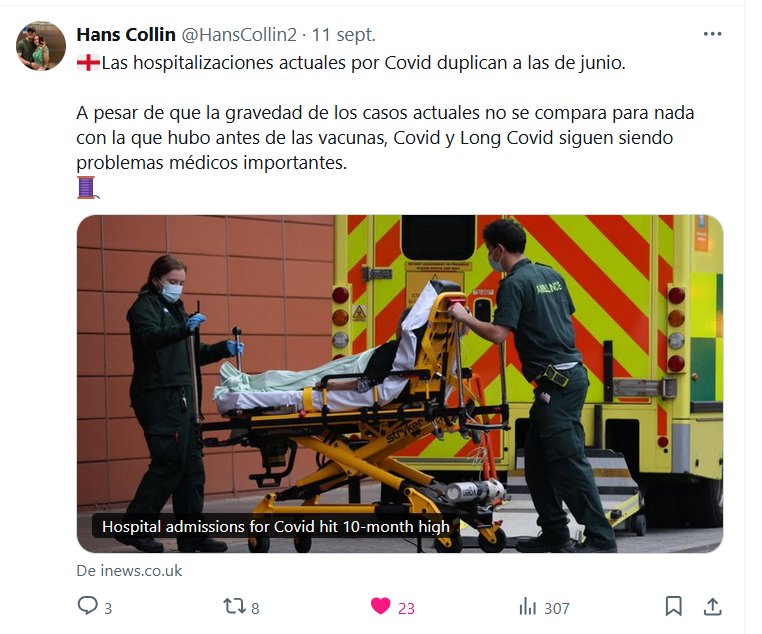Open the reply speech bubble icon
This screenshot has height=634, width=762.
pos(87,606)
